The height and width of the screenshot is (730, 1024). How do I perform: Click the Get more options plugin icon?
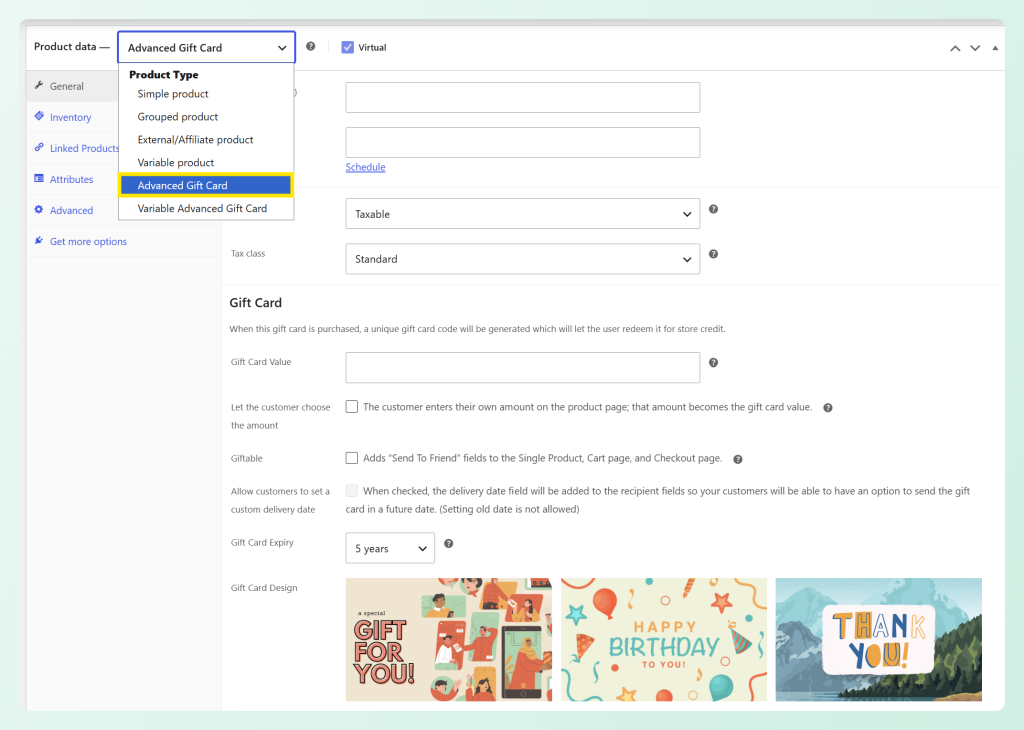point(39,241)
